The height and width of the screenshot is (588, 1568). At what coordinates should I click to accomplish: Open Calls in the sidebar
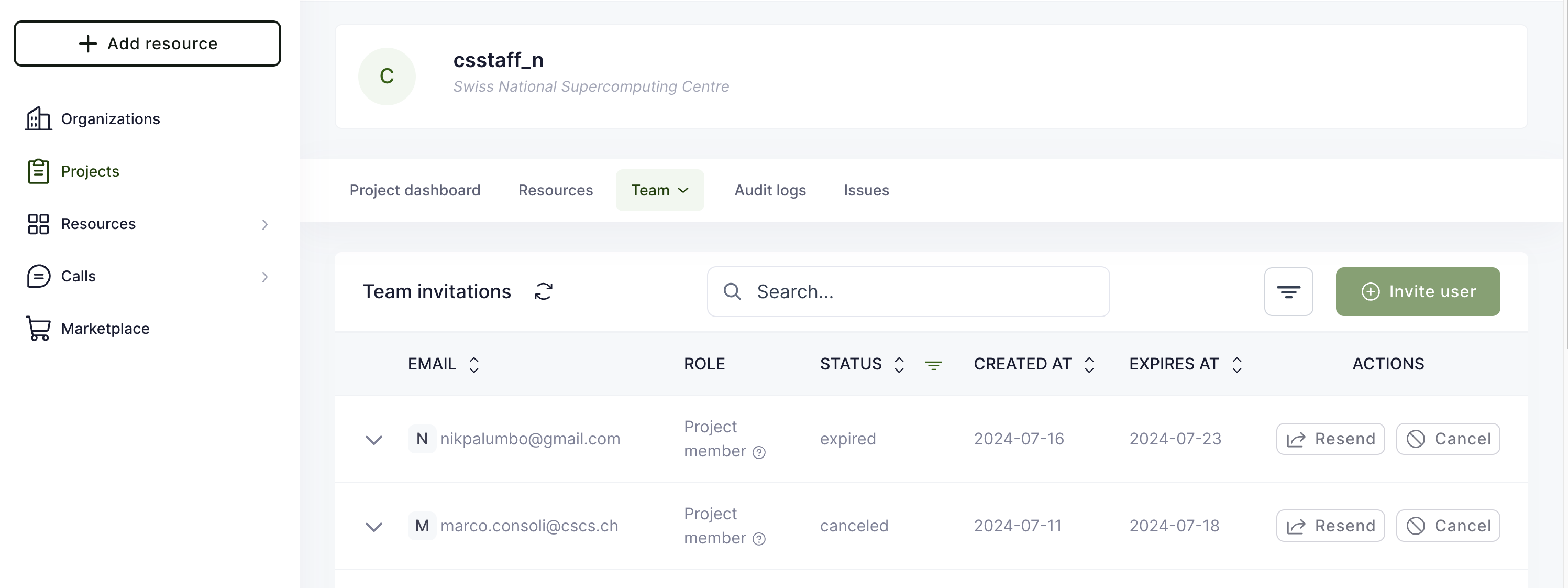tap(78, 276)
